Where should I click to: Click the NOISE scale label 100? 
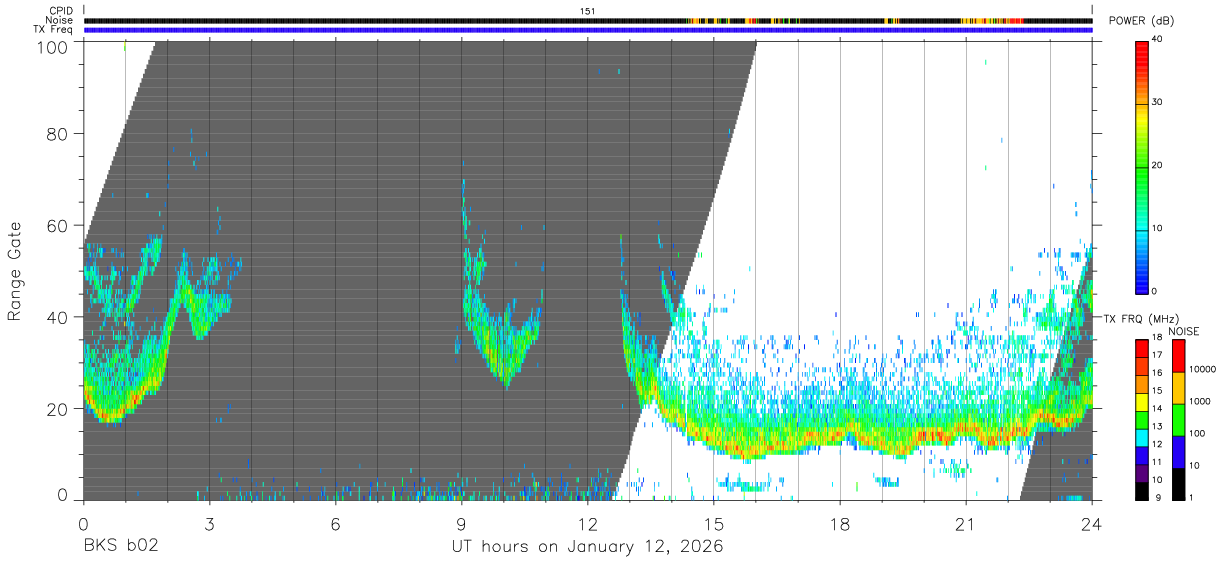point(1197,434)
